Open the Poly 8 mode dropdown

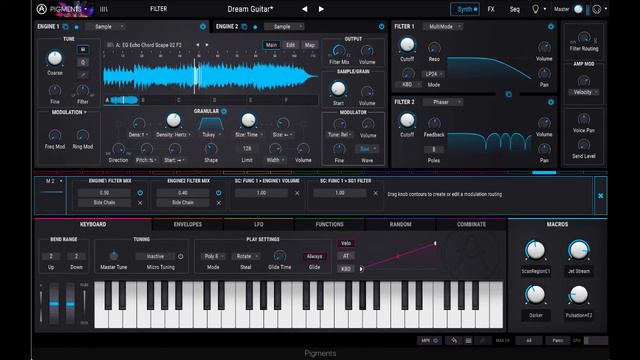point(213,256)
